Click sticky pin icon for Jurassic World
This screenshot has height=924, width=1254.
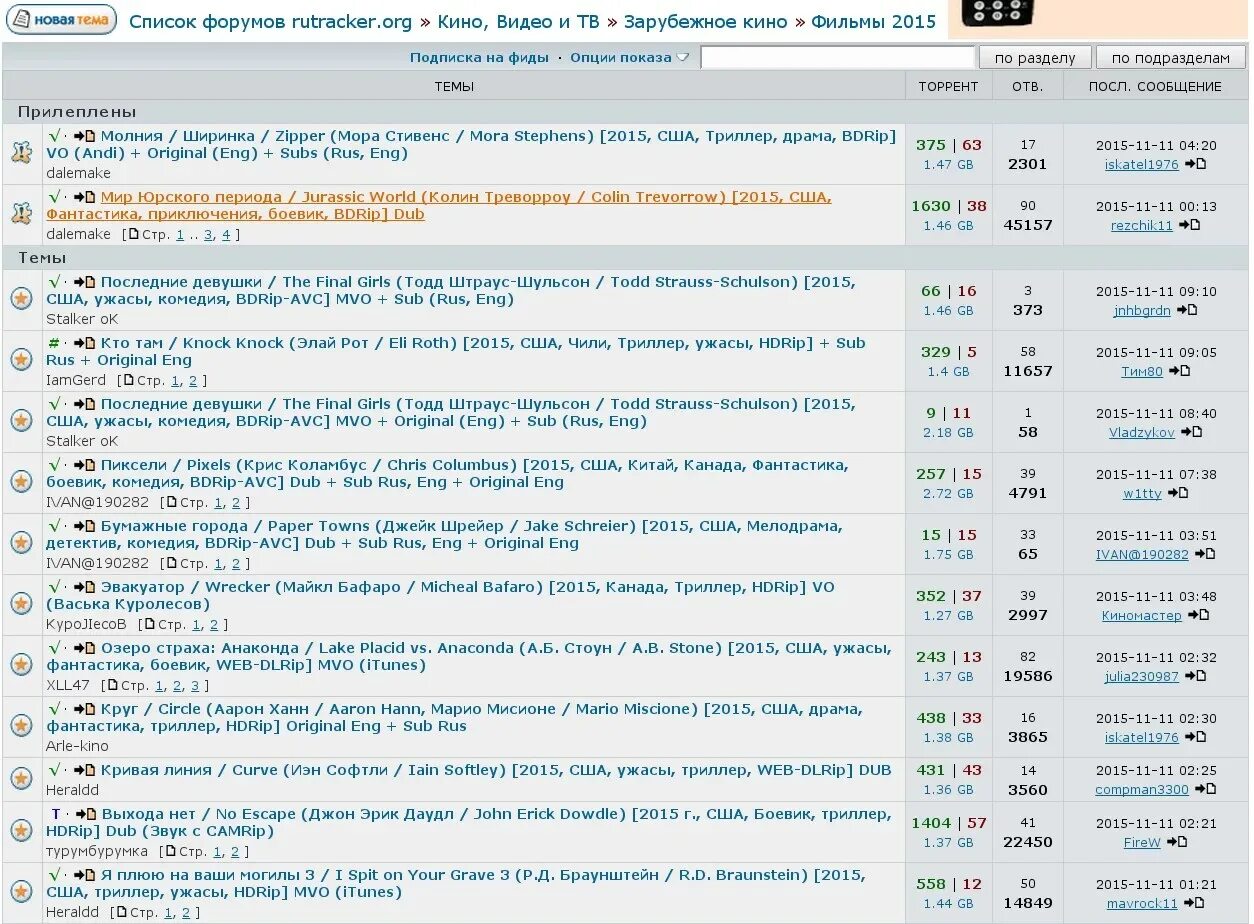pyautogui.click(x=21, y=213)
